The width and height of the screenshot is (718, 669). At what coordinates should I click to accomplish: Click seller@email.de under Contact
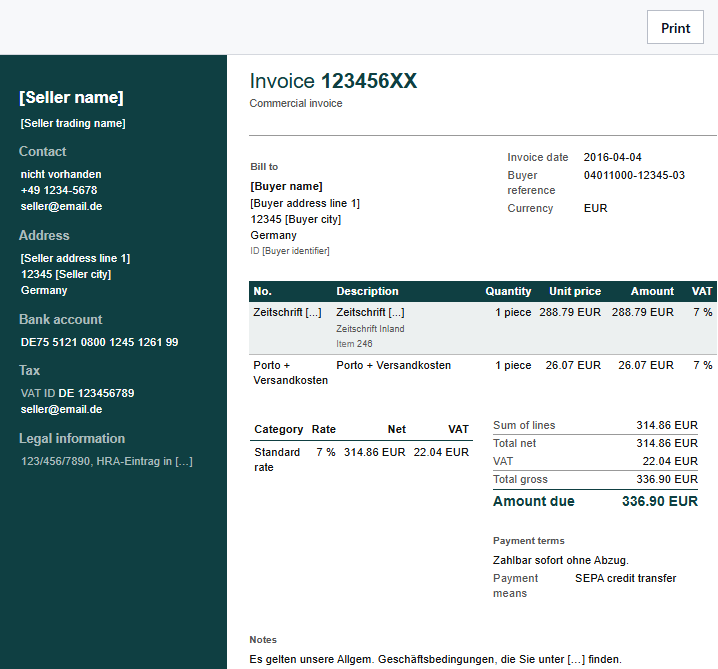pyautogui.click(x=61, y=207)
